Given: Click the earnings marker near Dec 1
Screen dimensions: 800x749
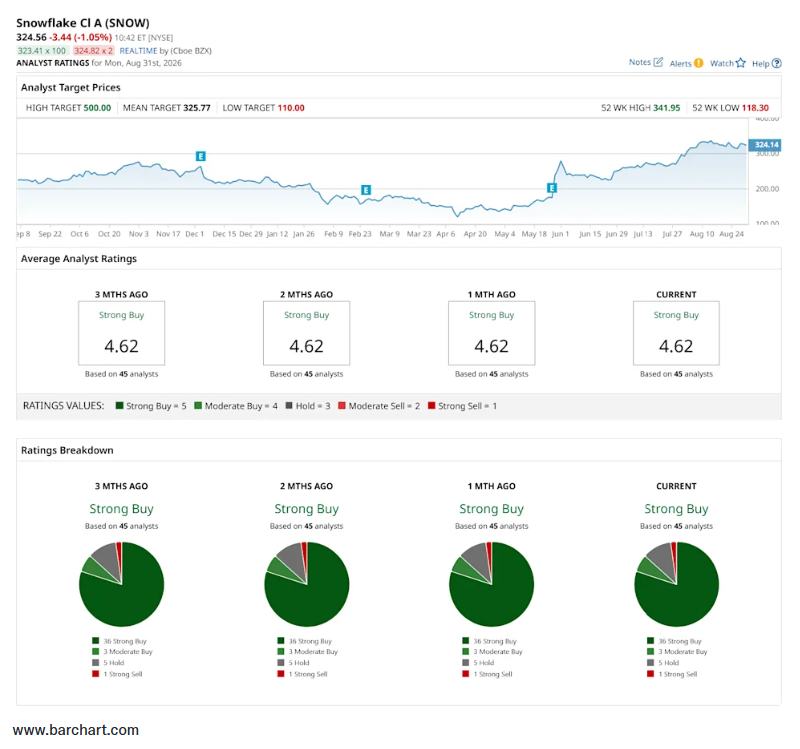Looking at the screenshot, I should (x=201, y=156).
